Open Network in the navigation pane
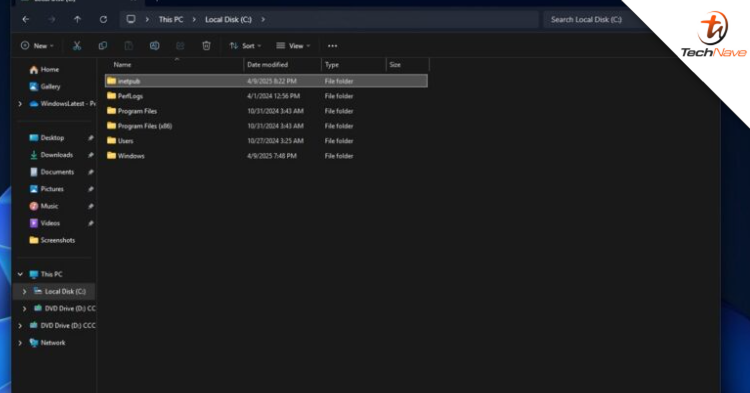Image resolution: width=750 pixels, height=393 pixels. pyautogui.click(x=47, y=343)
